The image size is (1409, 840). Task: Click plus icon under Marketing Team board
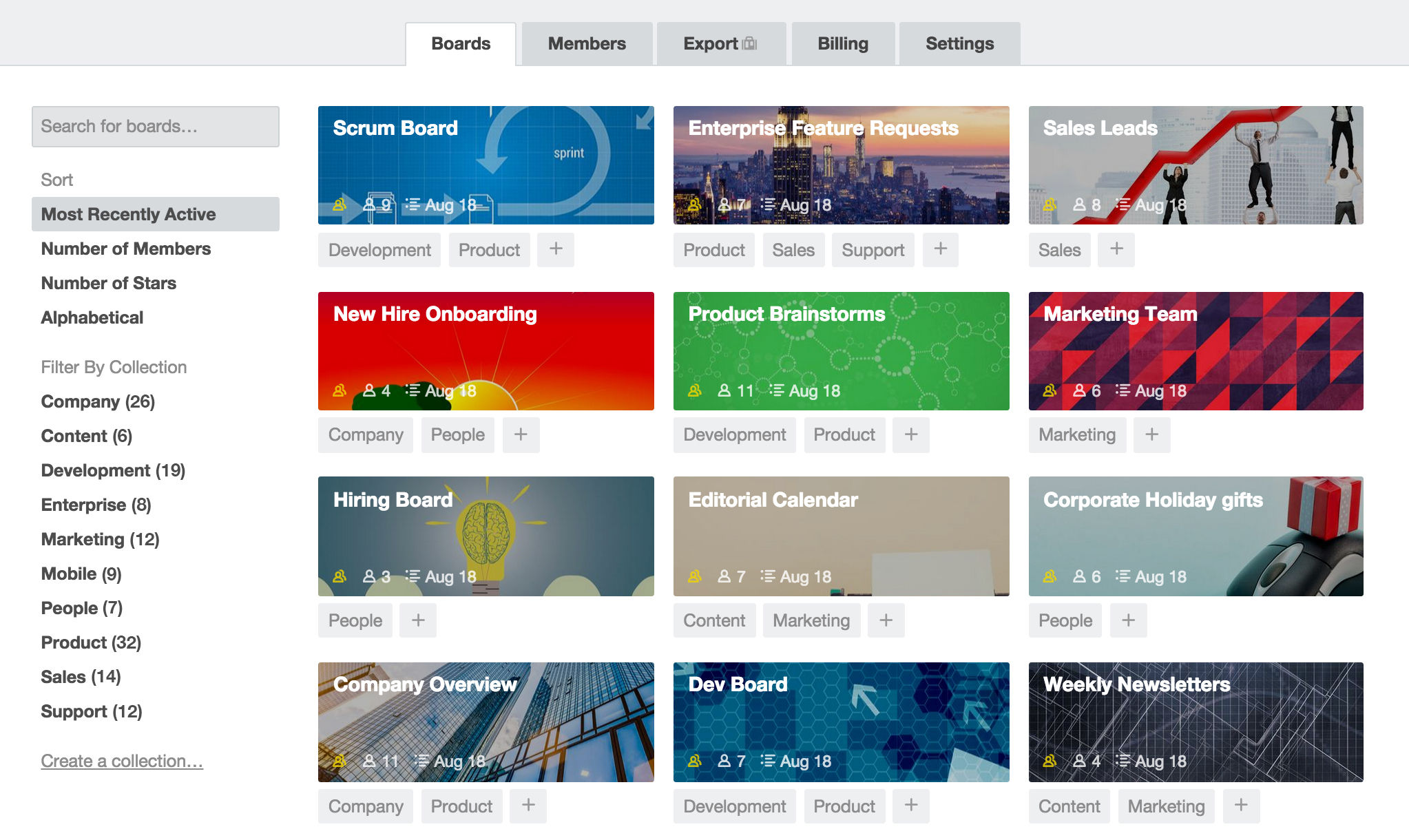[x=1151, y=434]
